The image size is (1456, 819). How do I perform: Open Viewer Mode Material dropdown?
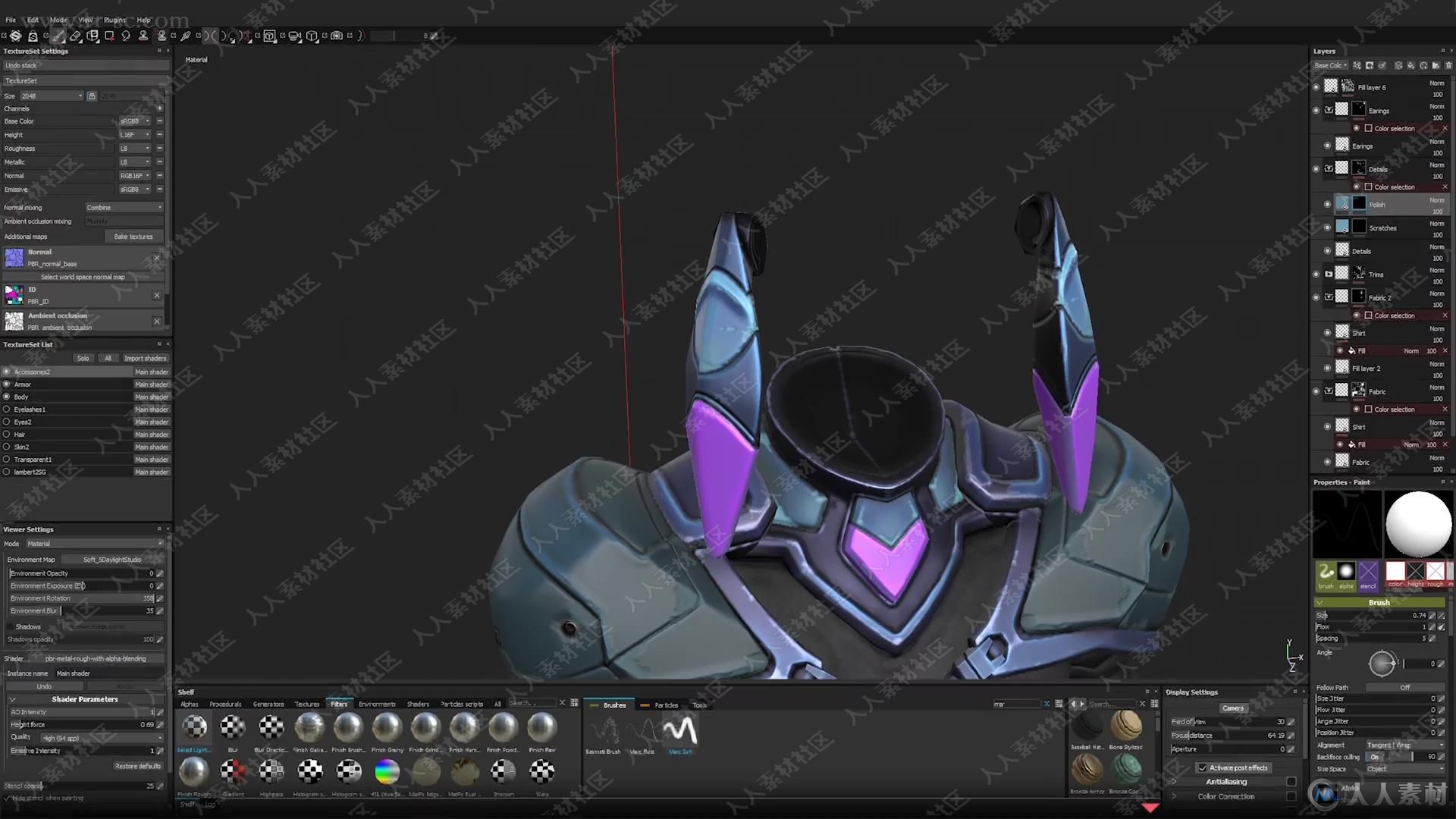coord(95,544)
